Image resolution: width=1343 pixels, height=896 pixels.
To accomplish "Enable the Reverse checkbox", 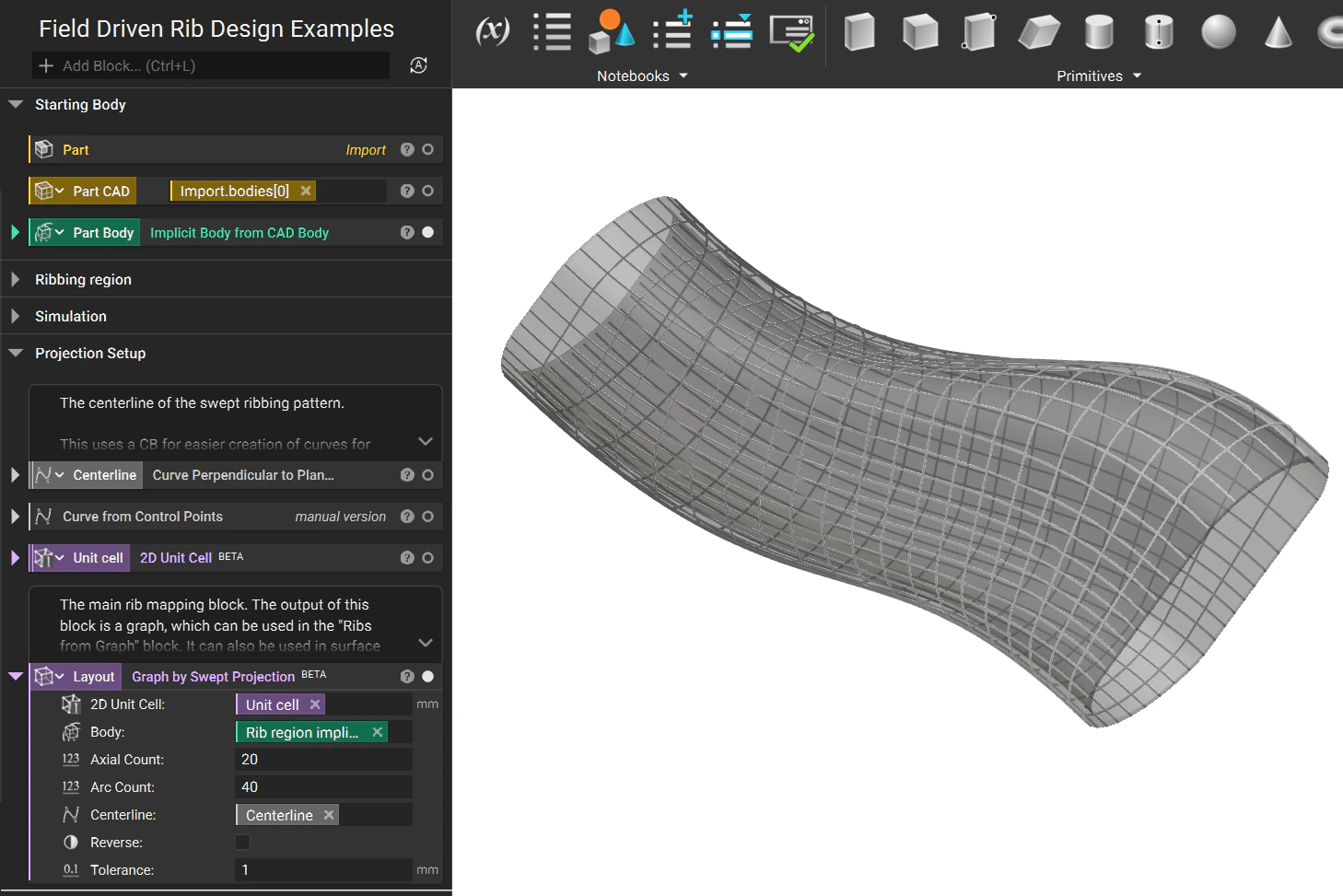I will 243,842.
